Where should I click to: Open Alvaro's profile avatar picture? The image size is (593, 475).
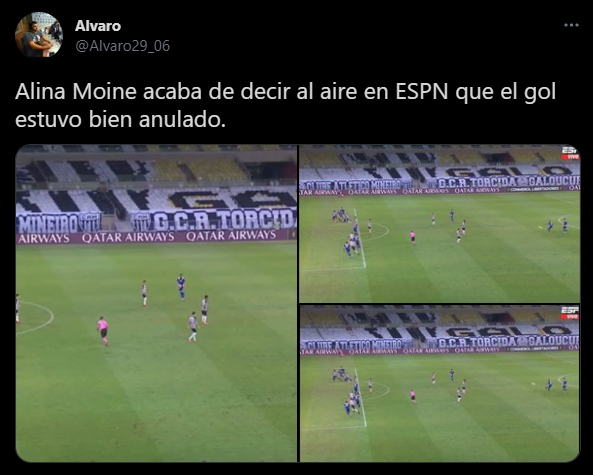point(39,34)
